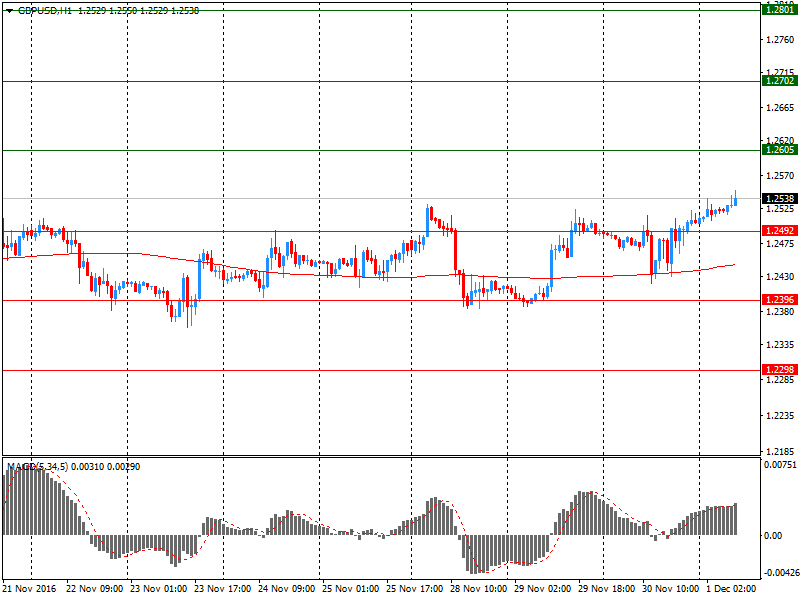Click the MACD scale value 0.00751
This screenshot has width=800, height=600.
coord(780,465)
